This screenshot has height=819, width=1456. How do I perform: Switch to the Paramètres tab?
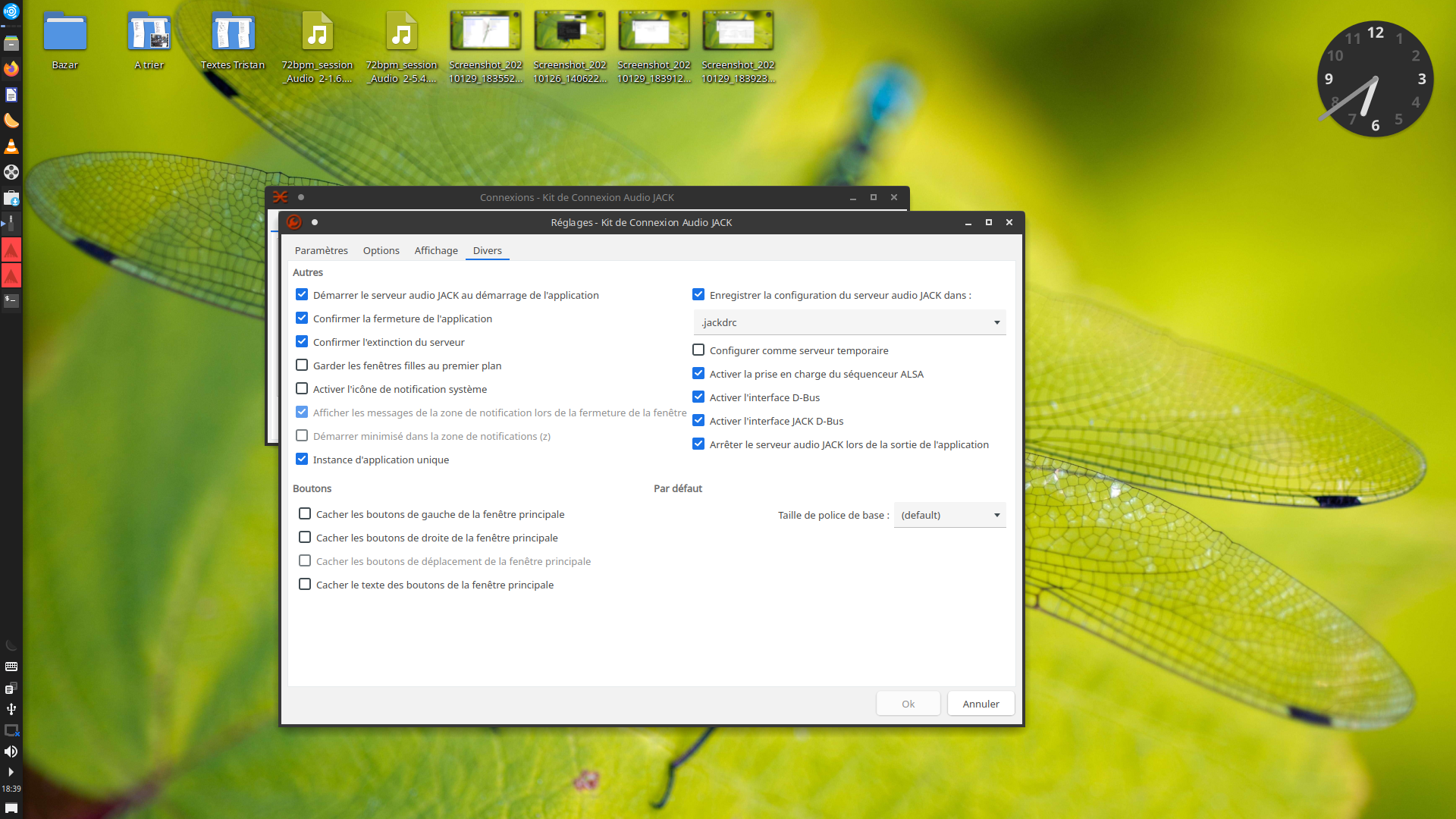tap(321, 251)
